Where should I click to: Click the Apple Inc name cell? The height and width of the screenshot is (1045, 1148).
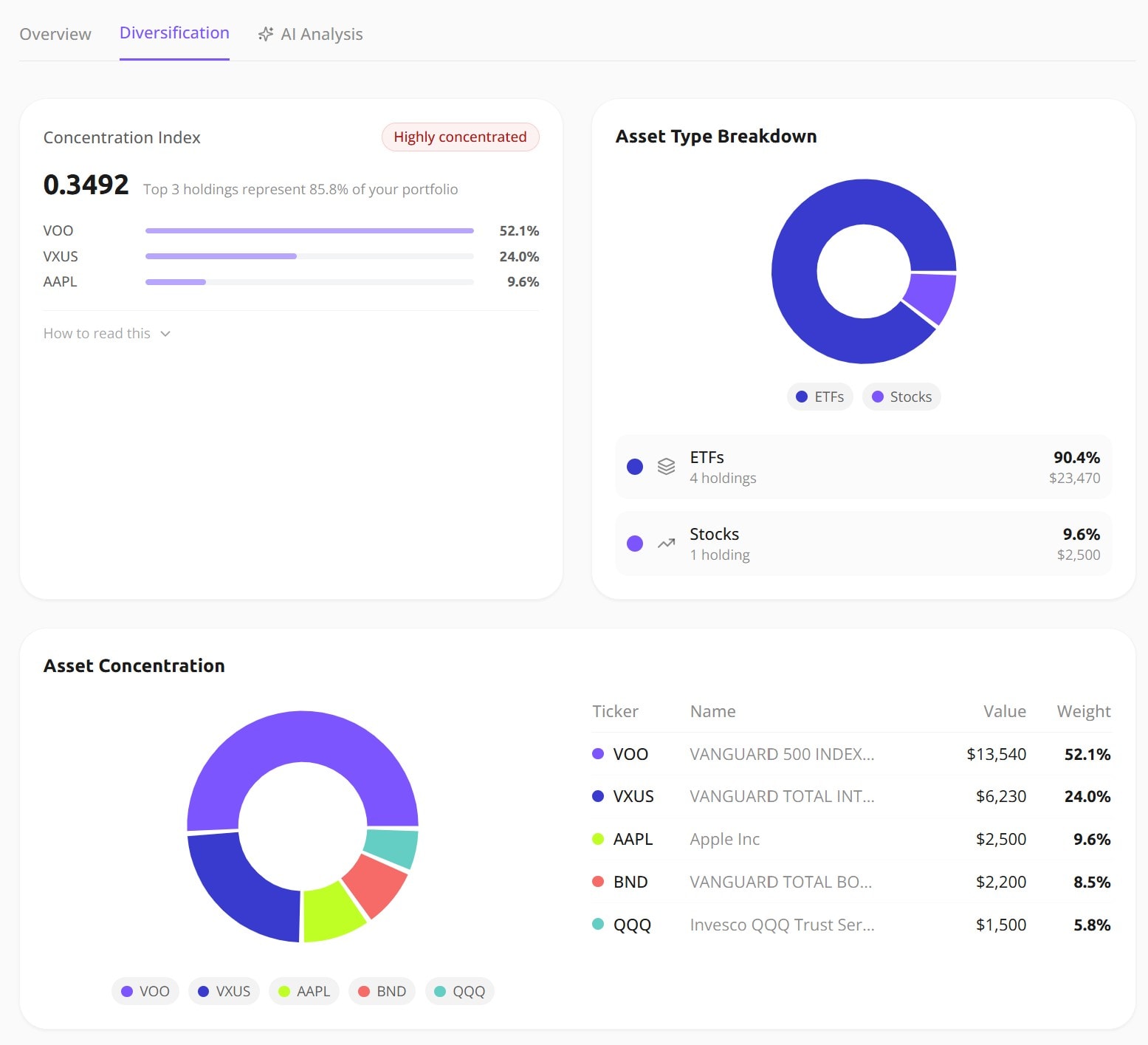pyautogui.click(x=724, y=839)
